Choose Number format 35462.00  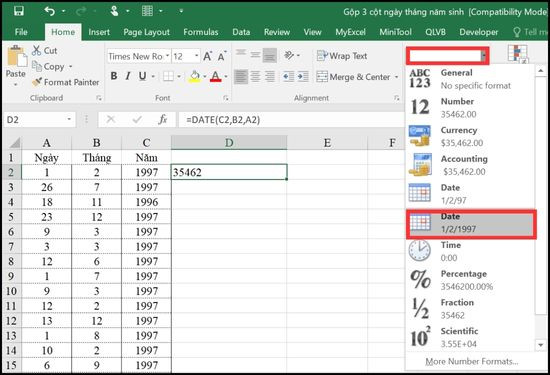470,108
